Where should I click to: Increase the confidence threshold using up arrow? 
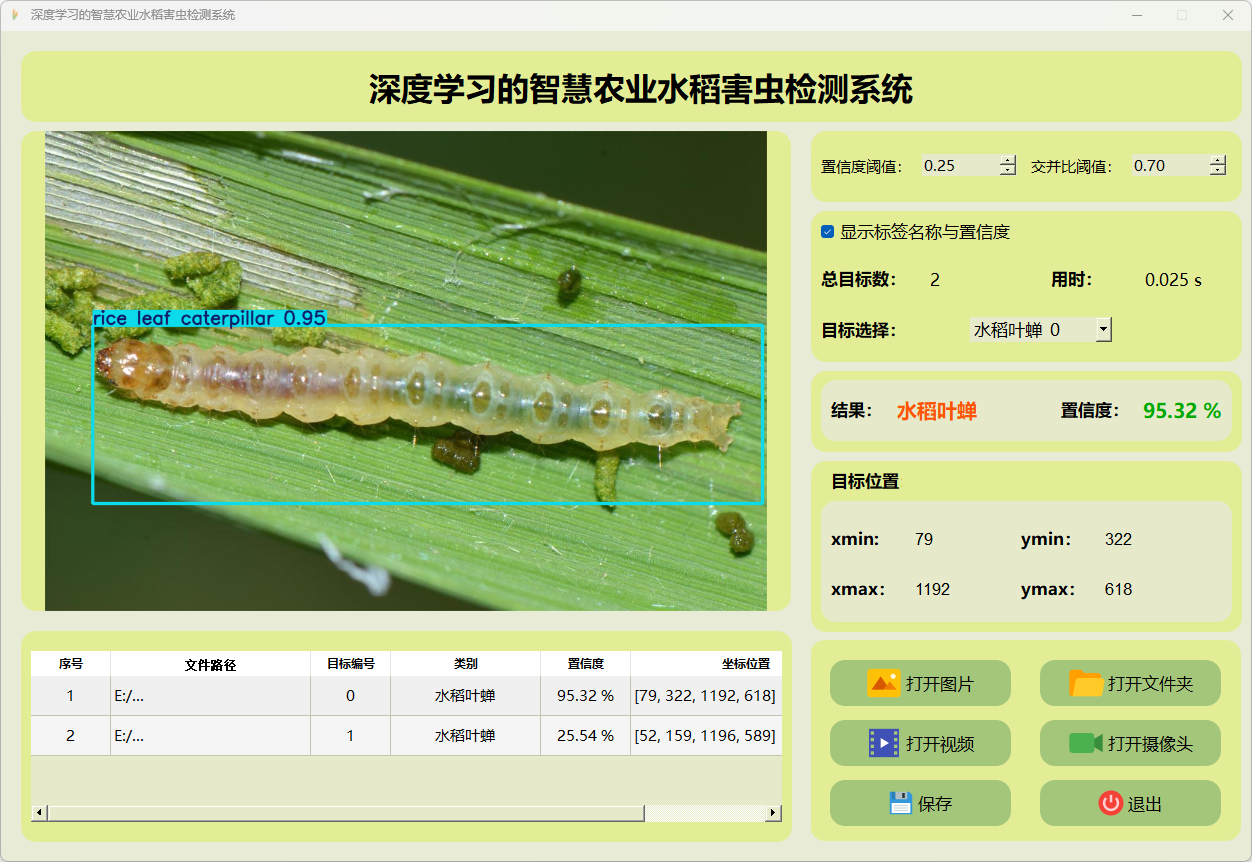1007,161
